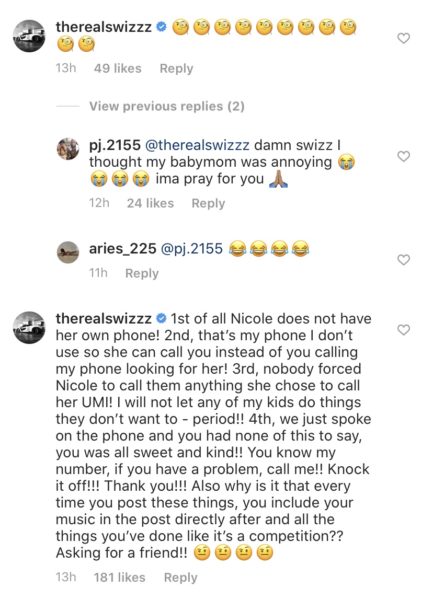This screenshot has height=600, width=433.
Task: Like aries_225's reply with heart icon
Action: [404, 260]
